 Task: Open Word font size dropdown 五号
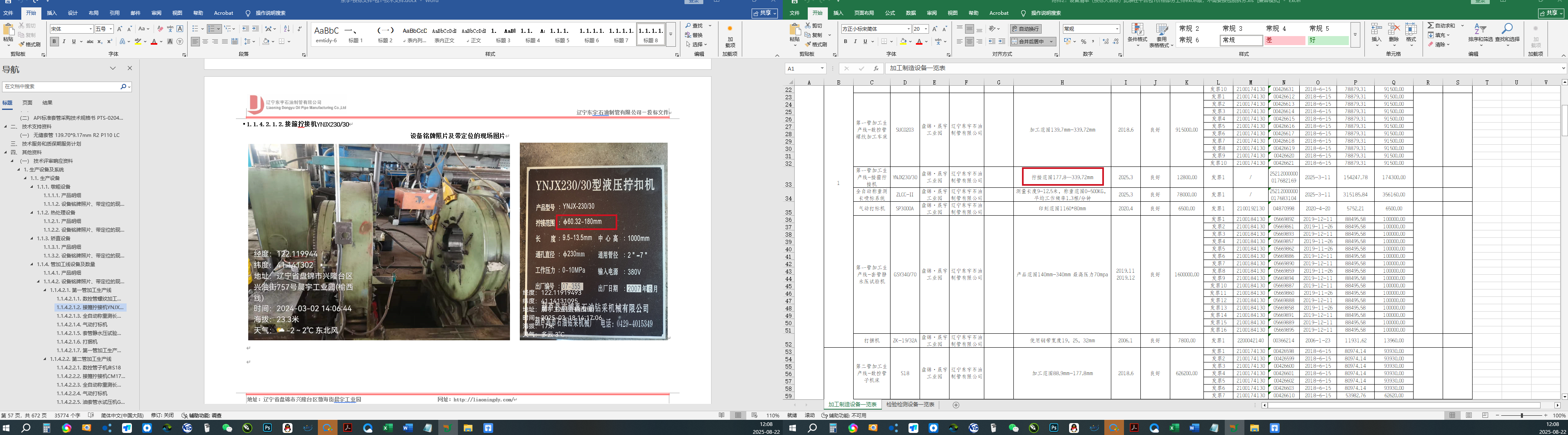coord(111,29)
